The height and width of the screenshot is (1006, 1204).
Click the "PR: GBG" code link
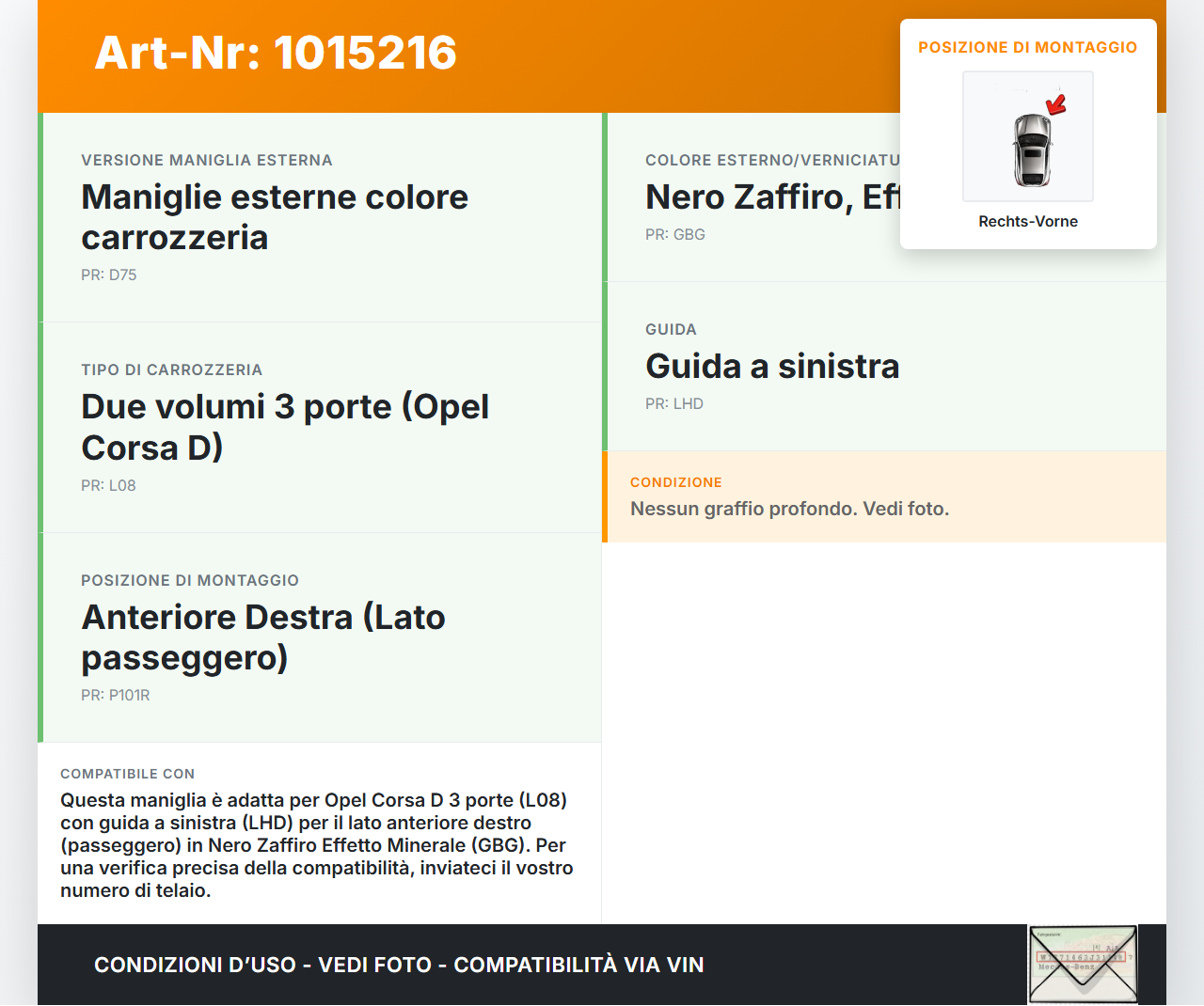click(674, 234)
